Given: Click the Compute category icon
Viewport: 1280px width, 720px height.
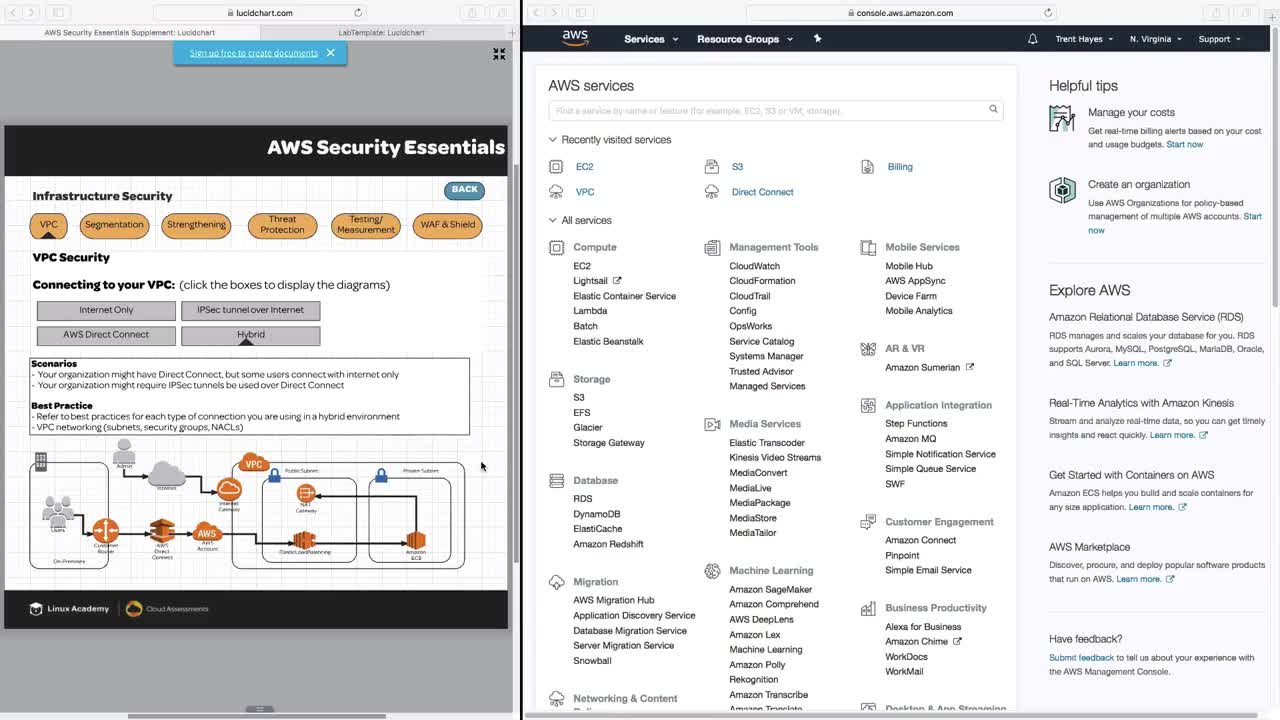Looking at the screenshot, I should click(556, 247).
